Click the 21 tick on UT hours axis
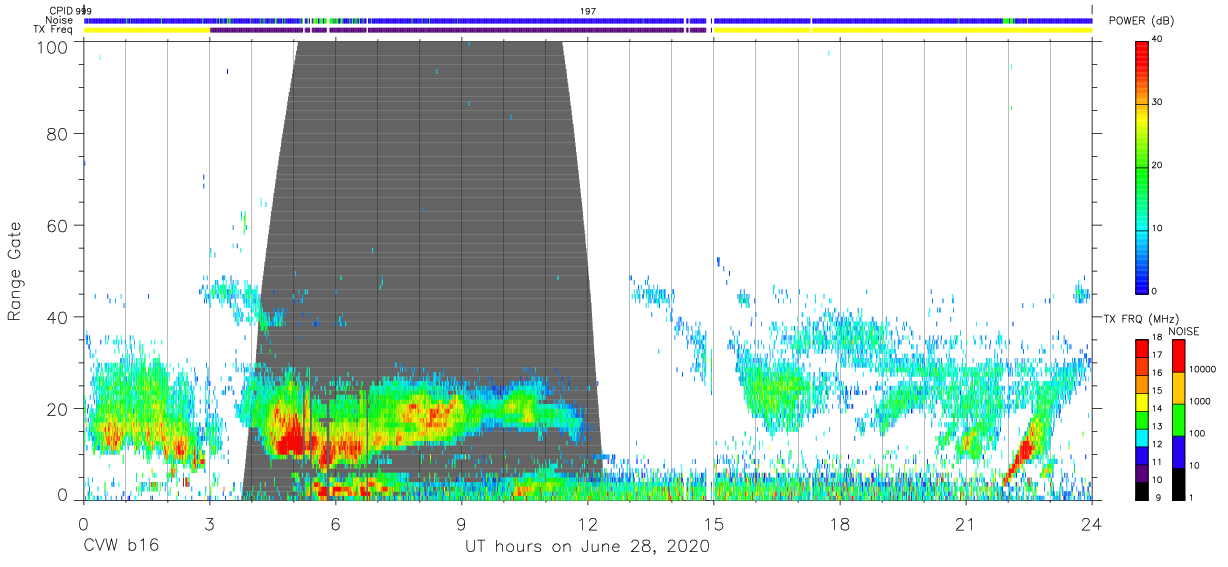This screenshot has width=1228, height=567. point(966,524)
